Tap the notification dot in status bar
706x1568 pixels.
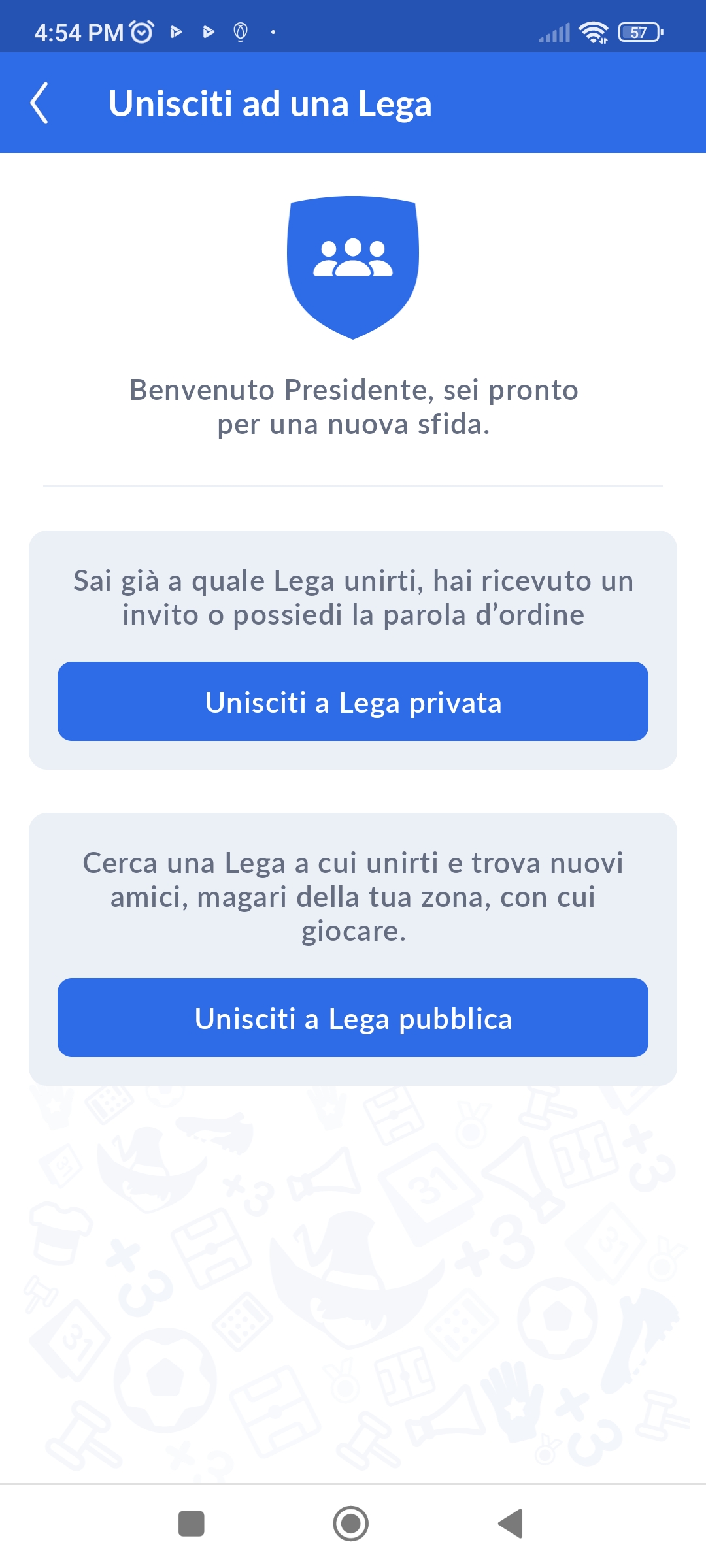tap(273, 31)
